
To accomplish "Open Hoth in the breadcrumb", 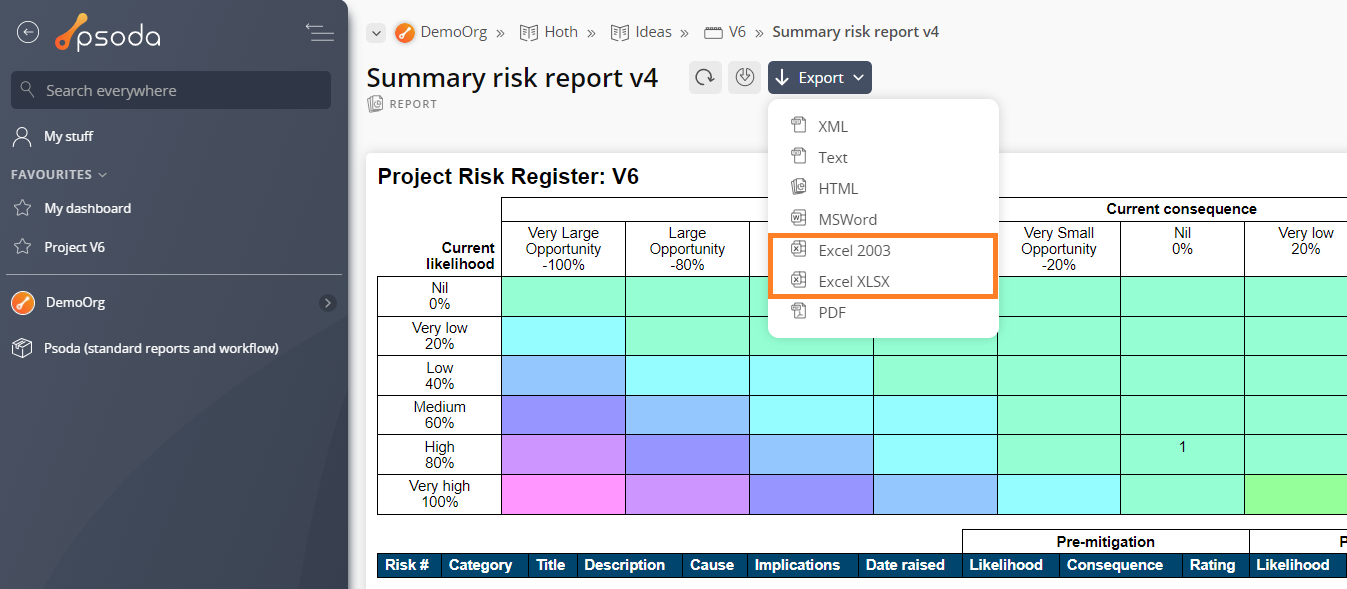I will click(x=560, y=32).
